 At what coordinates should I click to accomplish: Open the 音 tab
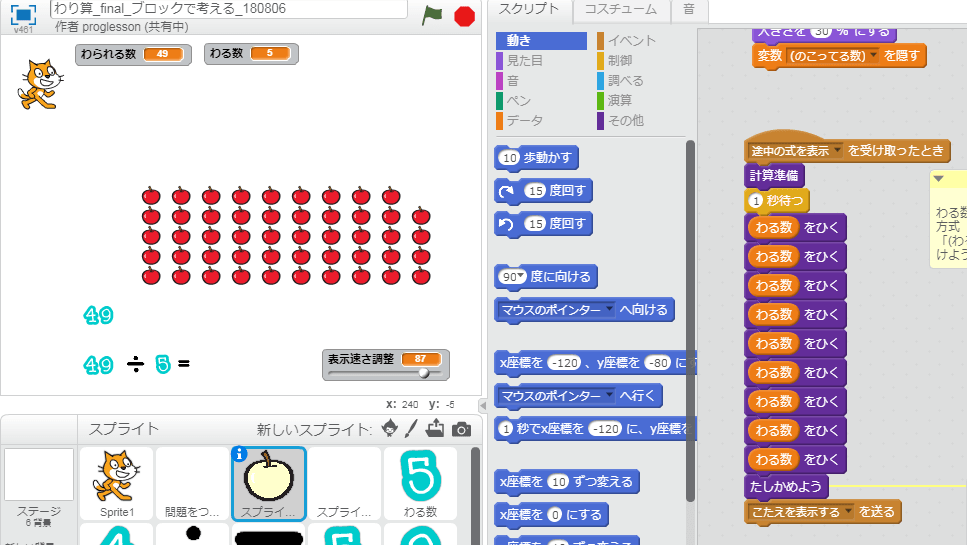coord(689,9)
